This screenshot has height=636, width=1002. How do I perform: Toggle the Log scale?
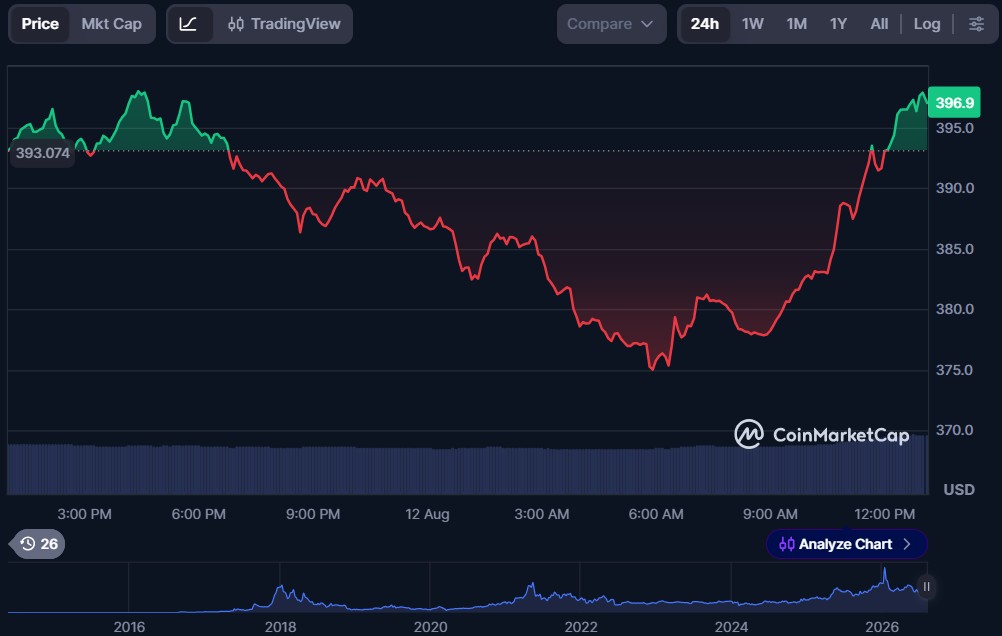tap(927, 24)
